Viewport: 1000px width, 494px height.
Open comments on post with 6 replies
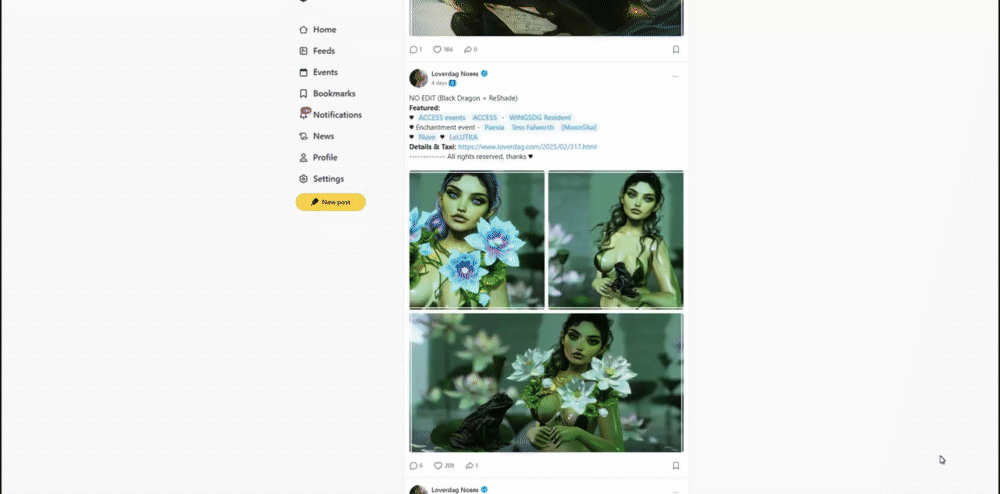[414, 466]
